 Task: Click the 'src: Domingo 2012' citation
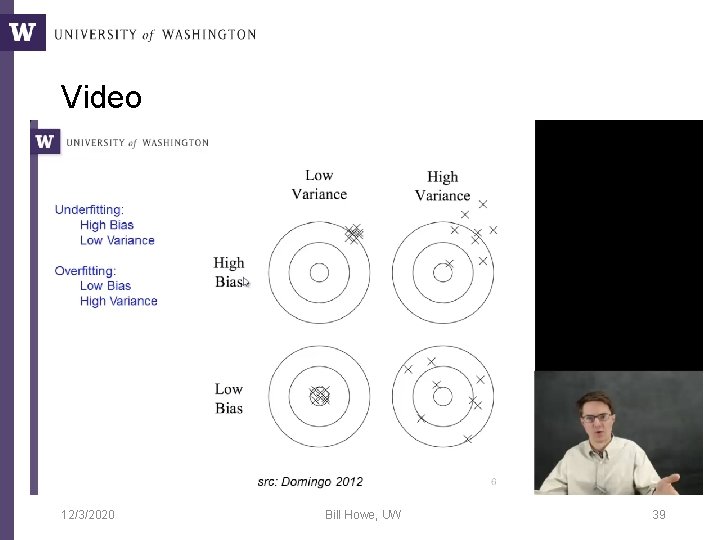[310, 482]
